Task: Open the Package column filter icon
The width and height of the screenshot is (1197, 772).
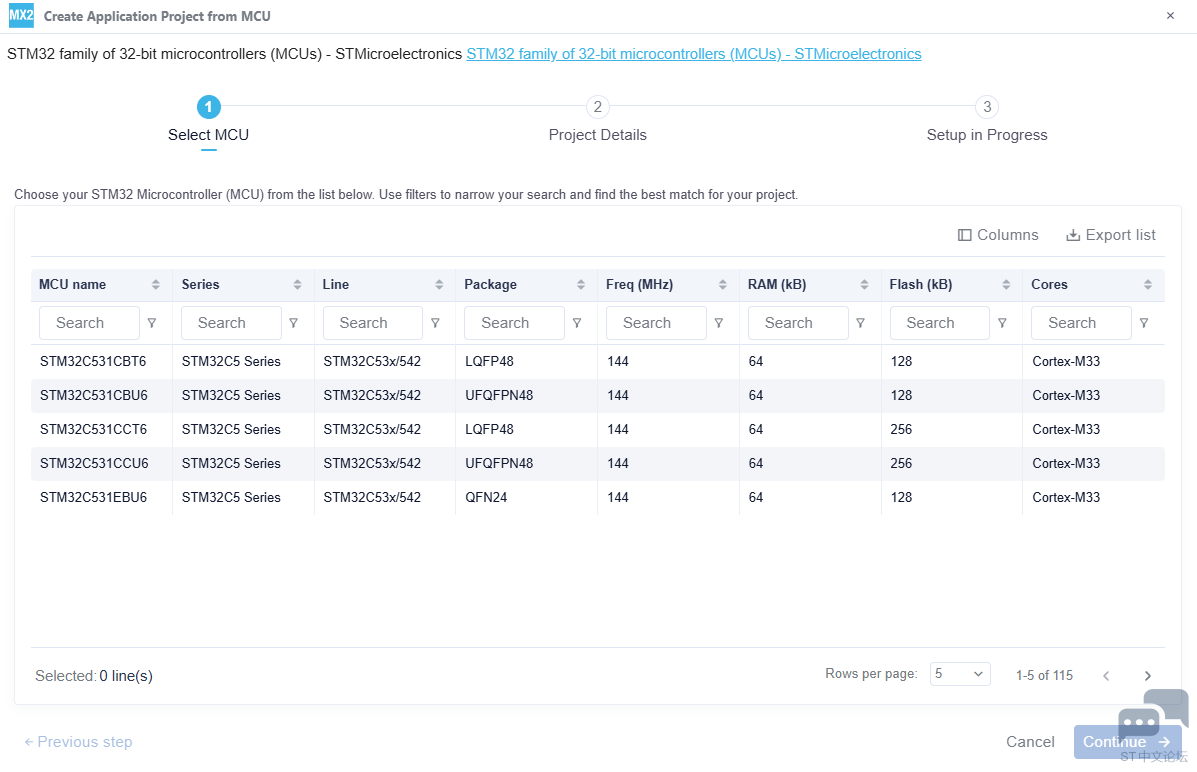Action: [577, 323]
